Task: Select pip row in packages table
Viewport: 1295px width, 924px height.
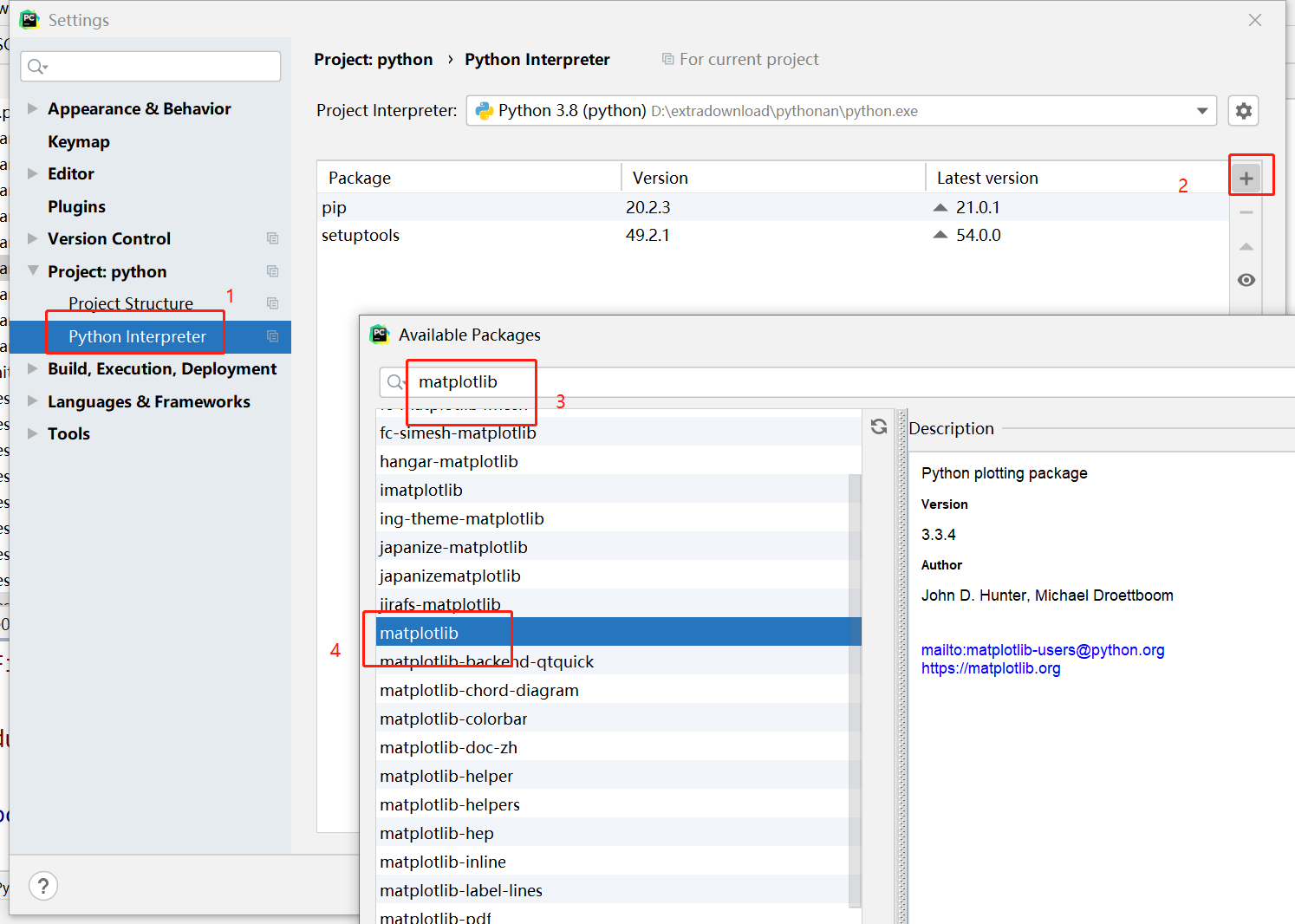Action: click(773, 207)
